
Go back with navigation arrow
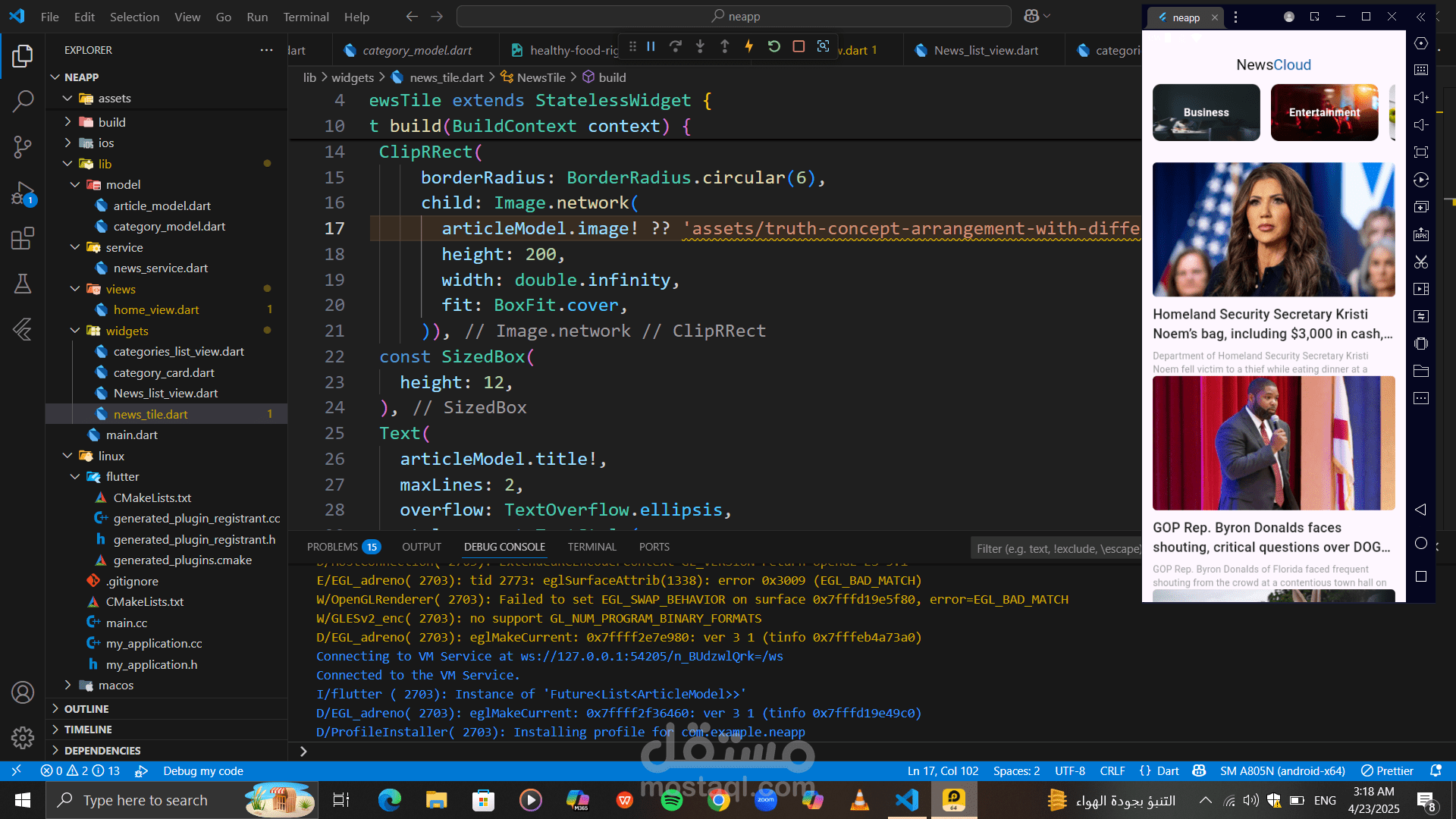412,16
